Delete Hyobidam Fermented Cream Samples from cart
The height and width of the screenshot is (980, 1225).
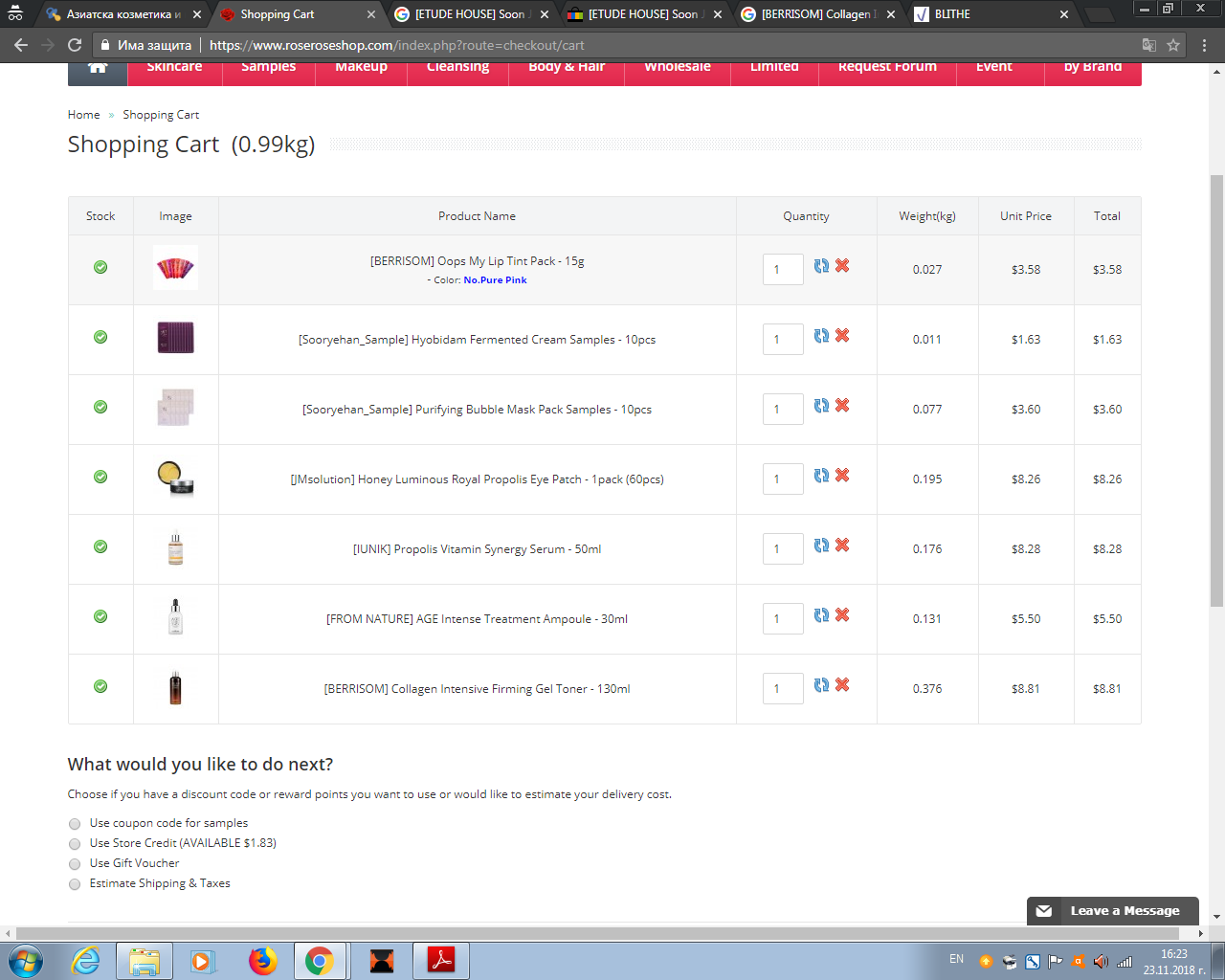pos(842,336)
